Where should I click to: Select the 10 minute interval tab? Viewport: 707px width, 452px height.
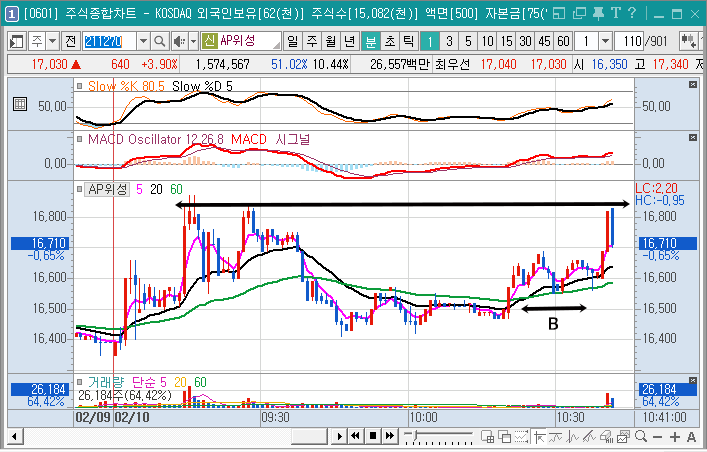pyautogui.click(x=487, y=42)
